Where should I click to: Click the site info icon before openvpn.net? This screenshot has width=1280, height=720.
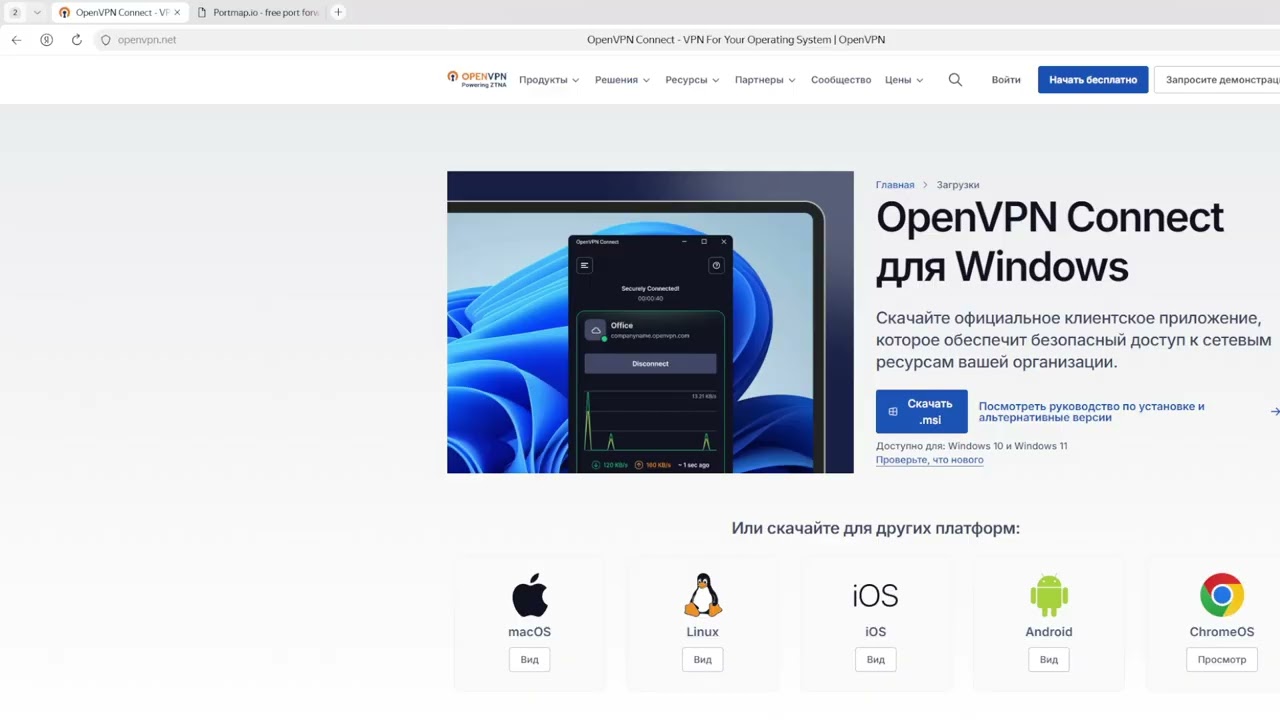pyautogui.click(x=106, y=40)
